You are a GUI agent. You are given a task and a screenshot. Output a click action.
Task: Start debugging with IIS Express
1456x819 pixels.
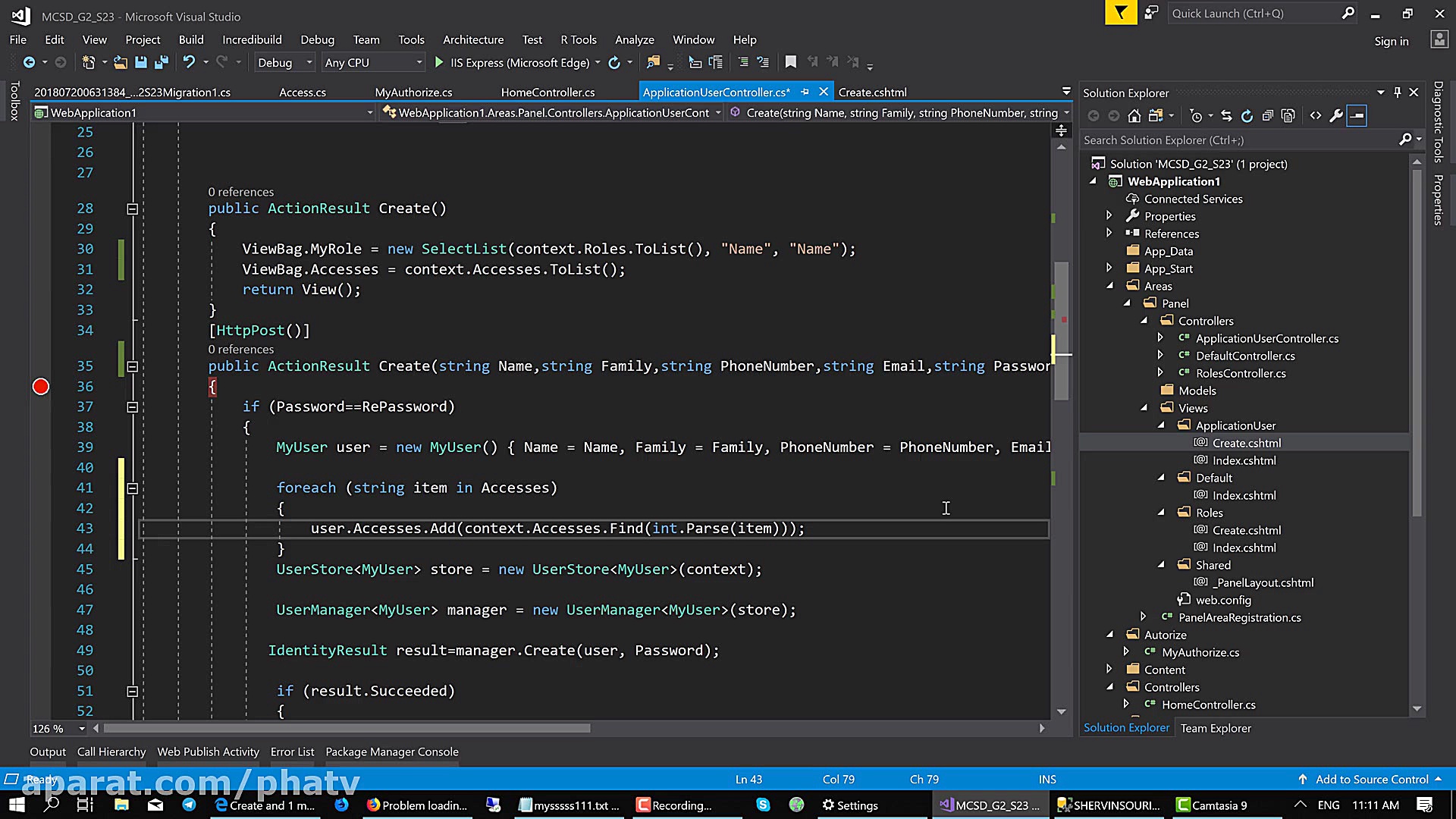tap(438, 62)
